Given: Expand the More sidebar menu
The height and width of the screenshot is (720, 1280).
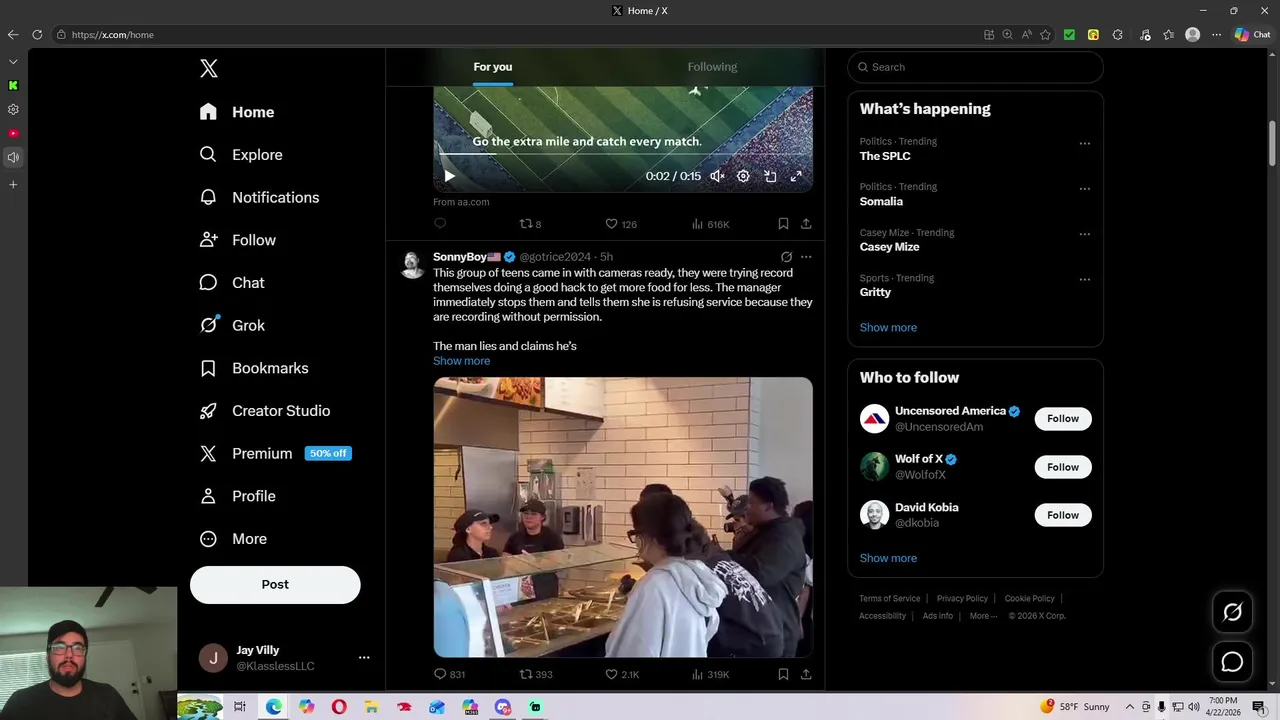Looking at the screenshot, I should tap(234, 539).
